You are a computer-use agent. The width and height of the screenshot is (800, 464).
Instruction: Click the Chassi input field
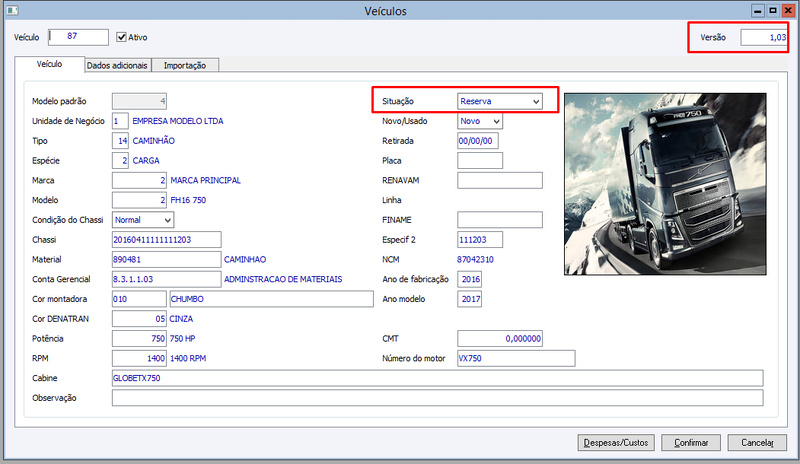tap(167, 240)
